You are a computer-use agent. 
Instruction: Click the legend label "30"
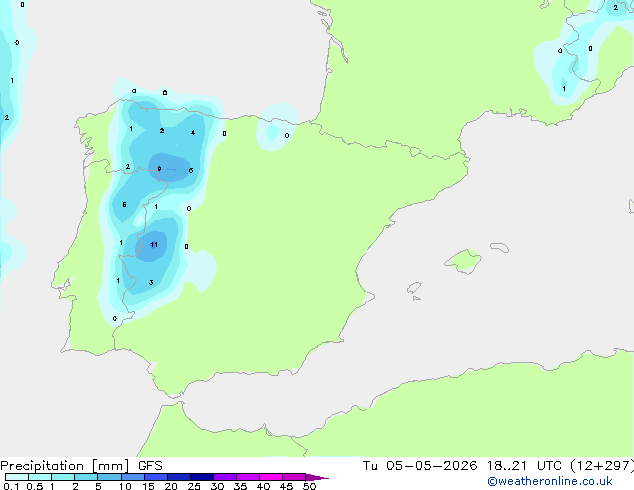point(217,486)
